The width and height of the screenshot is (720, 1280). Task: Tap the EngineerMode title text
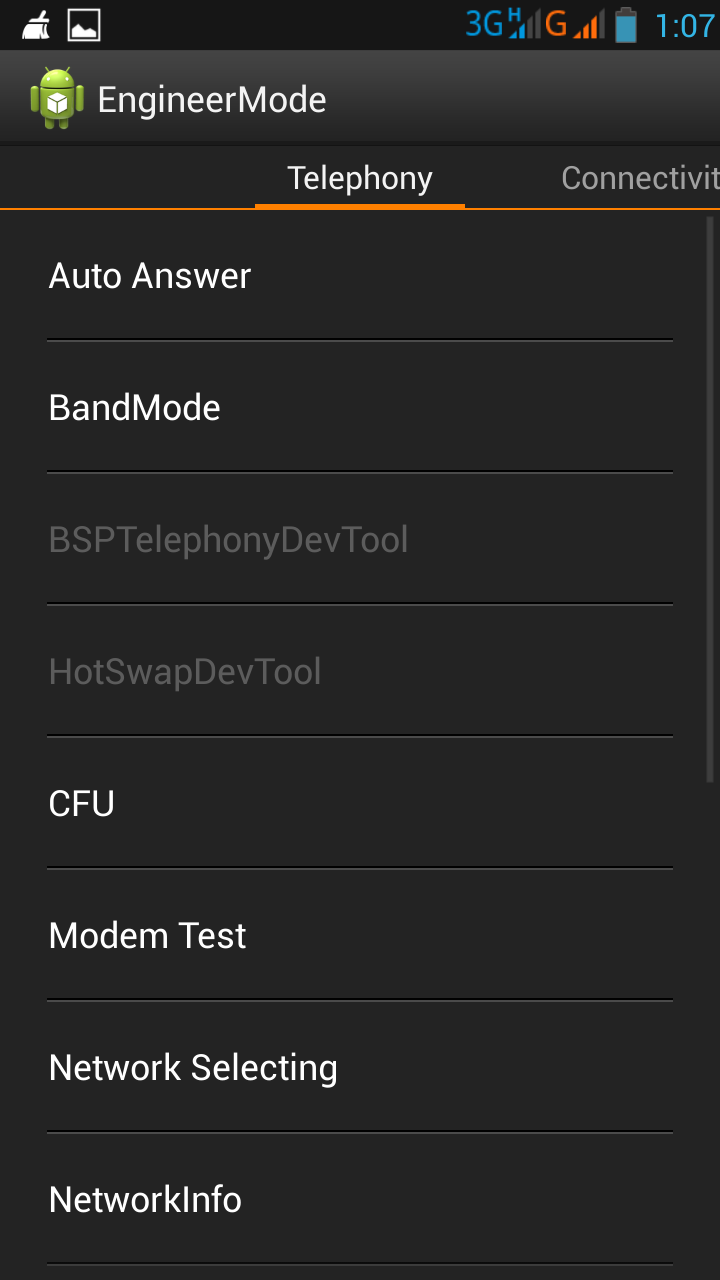point(212,100)
